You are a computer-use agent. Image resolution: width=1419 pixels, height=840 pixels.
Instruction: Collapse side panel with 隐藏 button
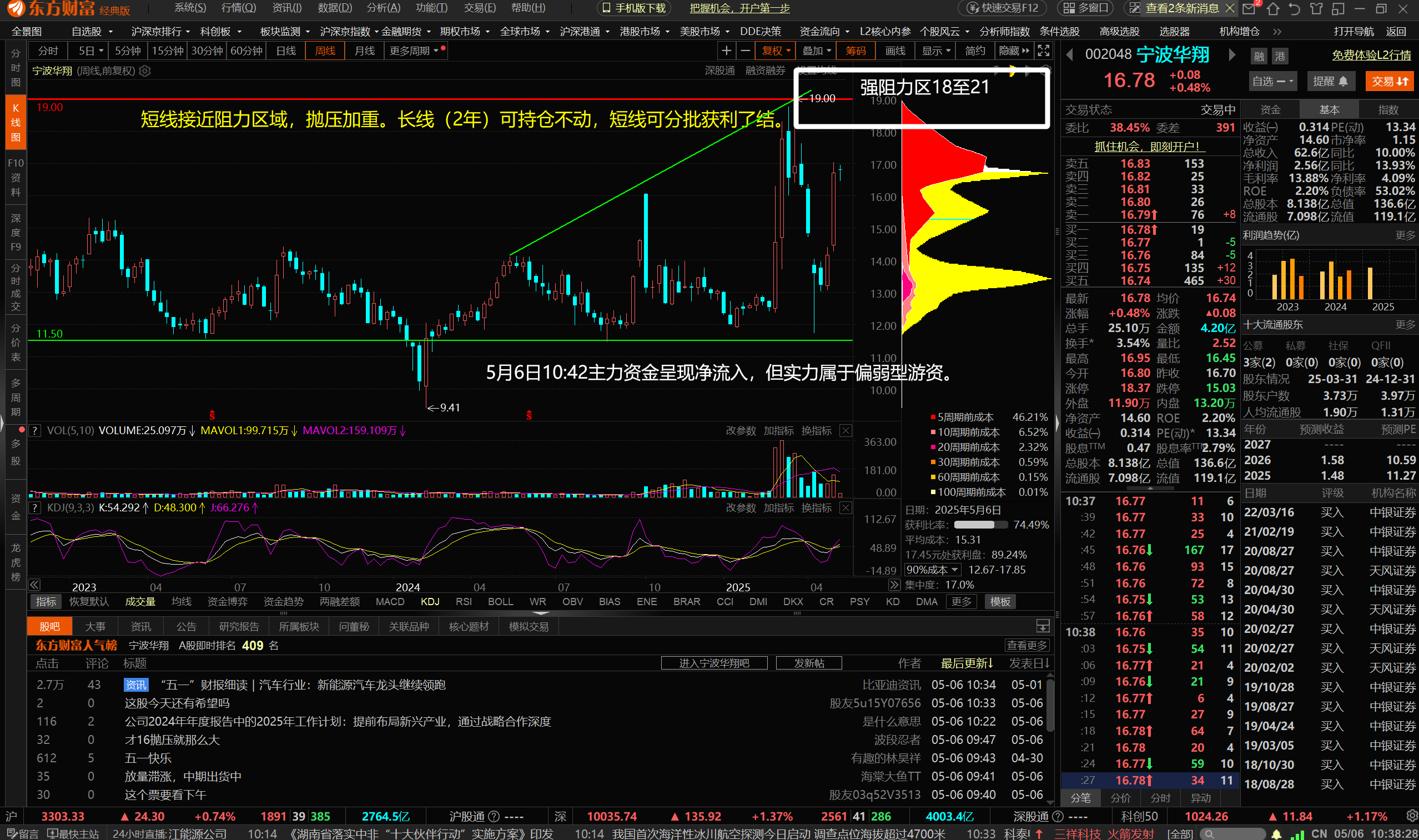[1014, 51]
